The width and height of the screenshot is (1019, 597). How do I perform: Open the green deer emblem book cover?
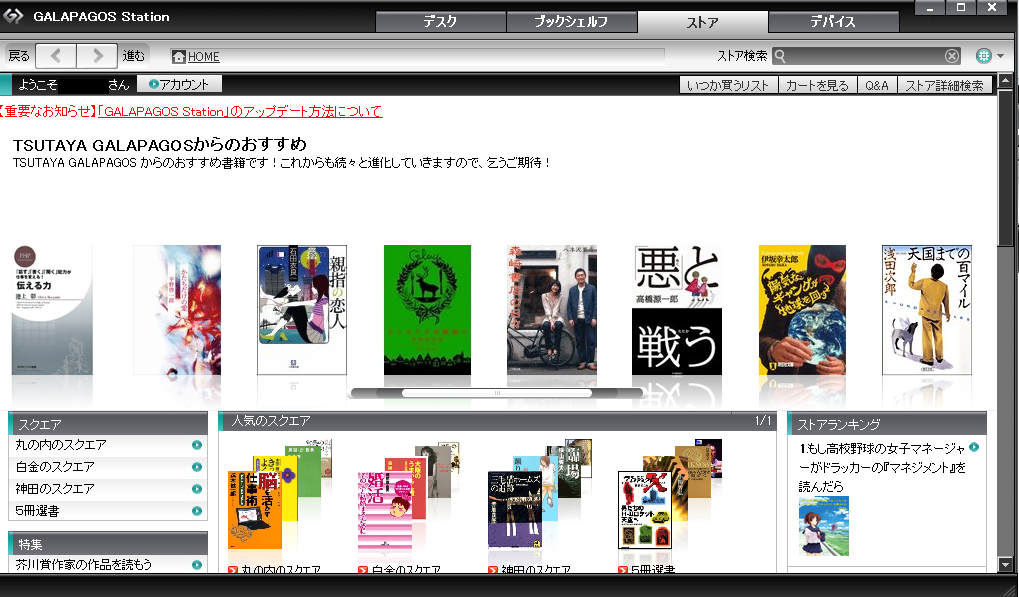(x=427, y=310)
